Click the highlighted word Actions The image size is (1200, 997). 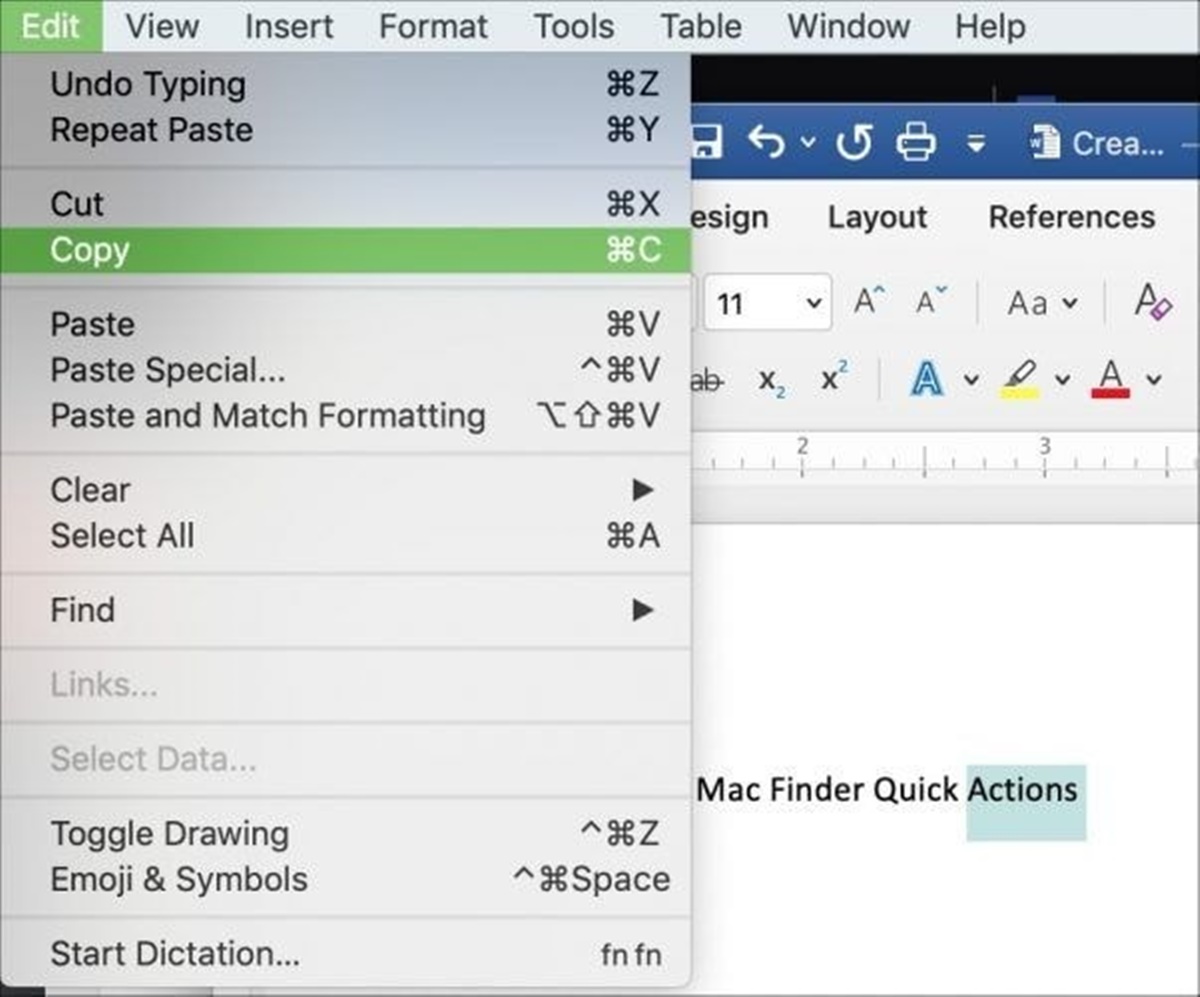[x=1025, y=790]
